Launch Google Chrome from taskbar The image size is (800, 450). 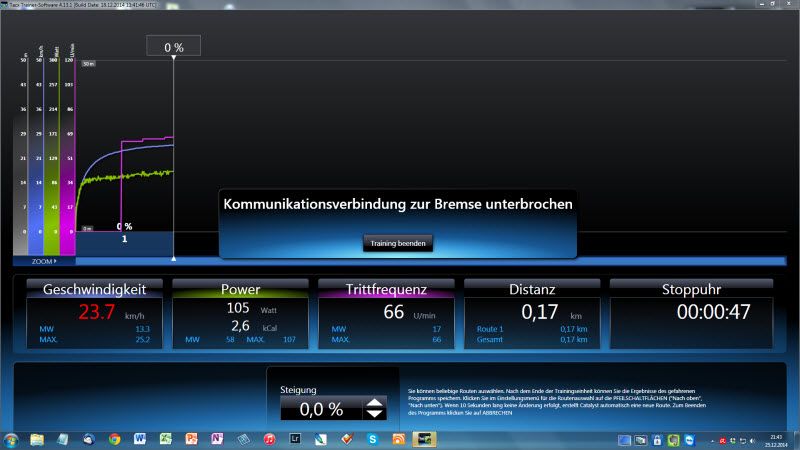(x=114, y=440)
